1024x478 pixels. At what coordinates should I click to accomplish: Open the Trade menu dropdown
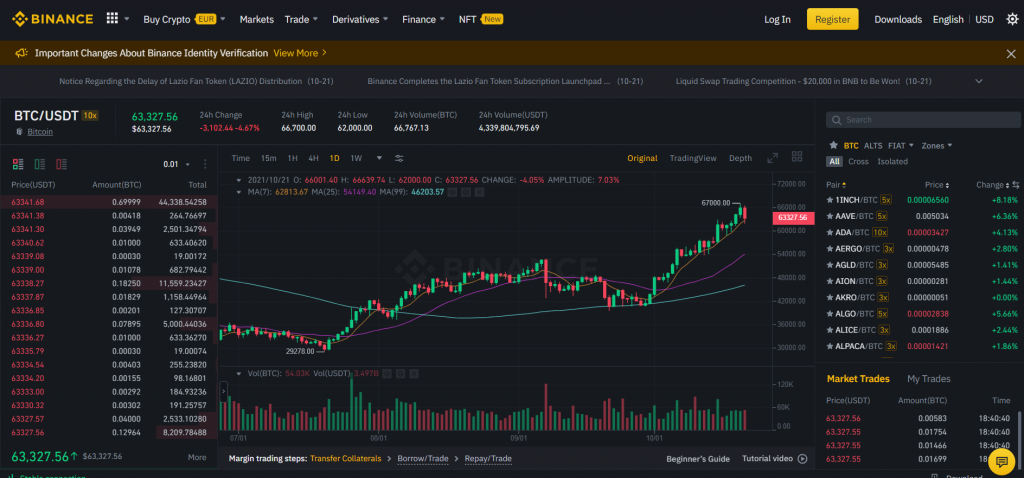301,19
